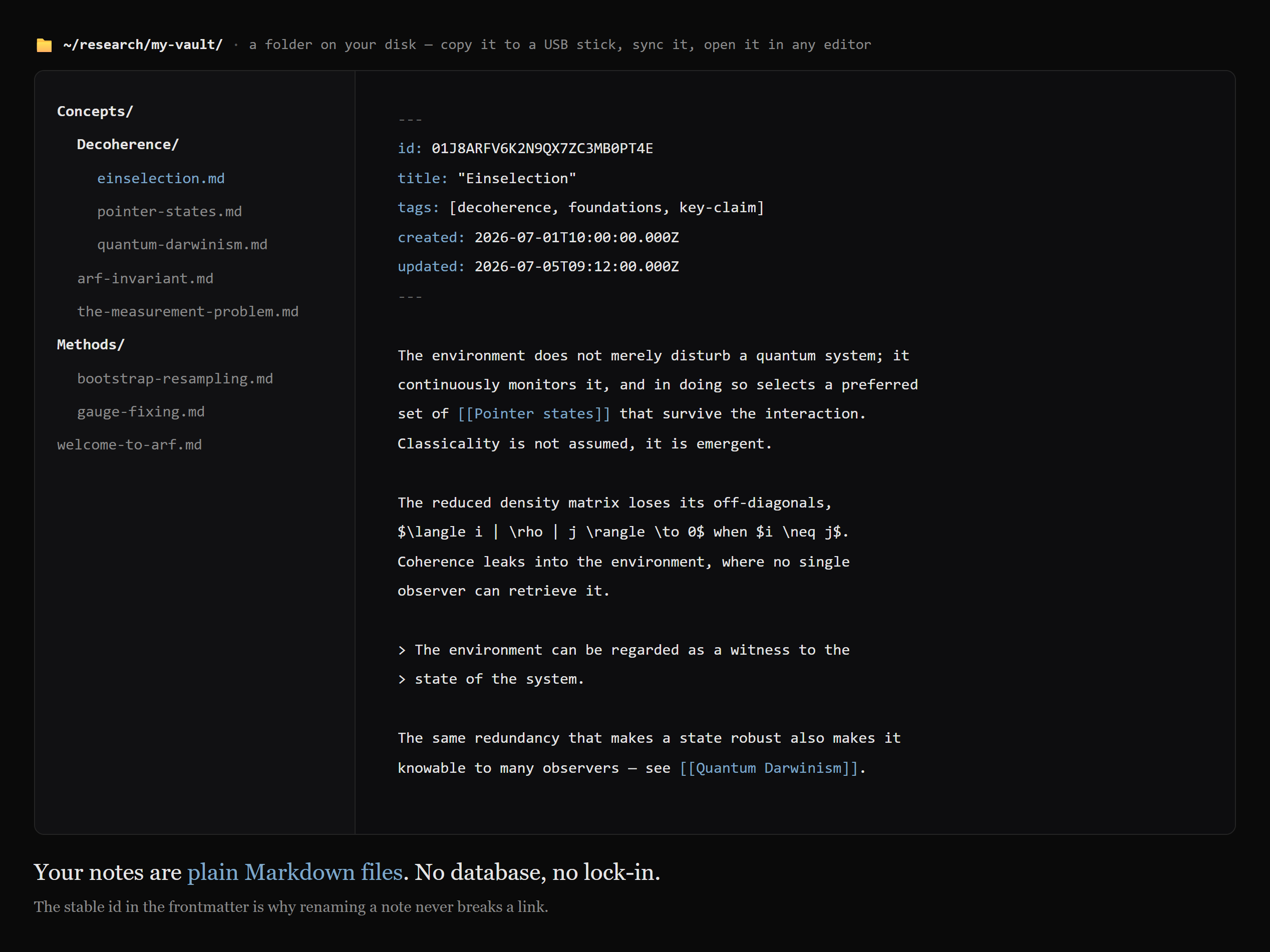The image size is (1270, 952).
Task: Click the LaTeX line '$\langle i | \rho | j \rangle'
Action: [521, 532]
